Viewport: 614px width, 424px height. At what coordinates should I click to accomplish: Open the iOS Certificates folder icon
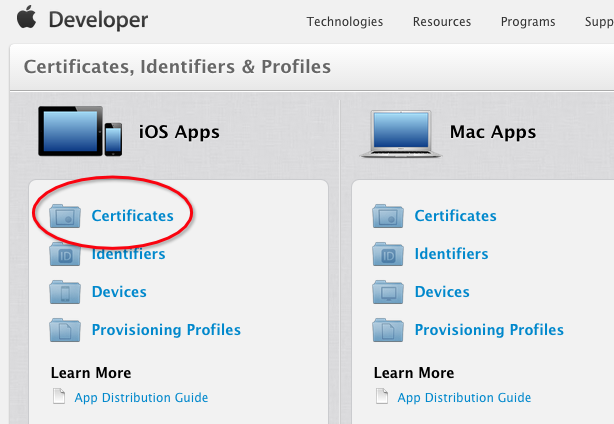tap(65, 216)
